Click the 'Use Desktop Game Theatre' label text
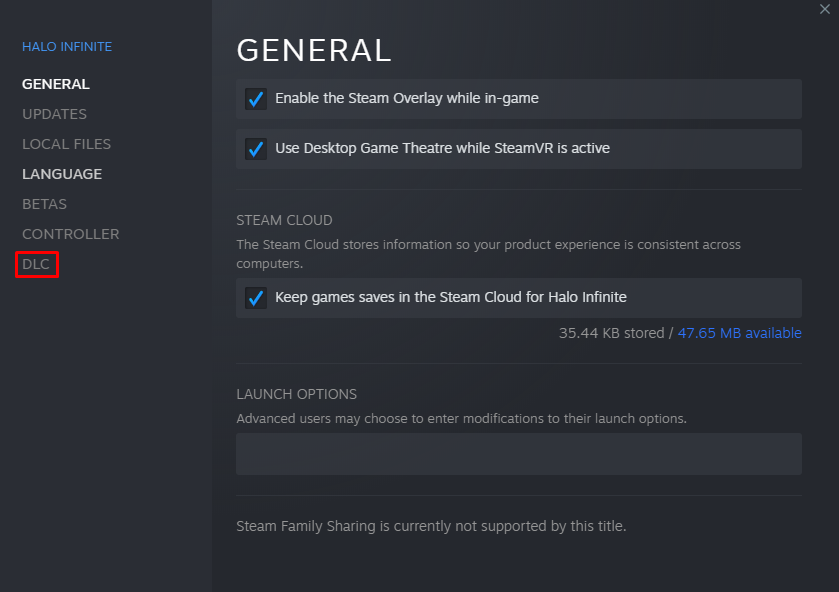This screenshot has height=592, width=839. 442,148
